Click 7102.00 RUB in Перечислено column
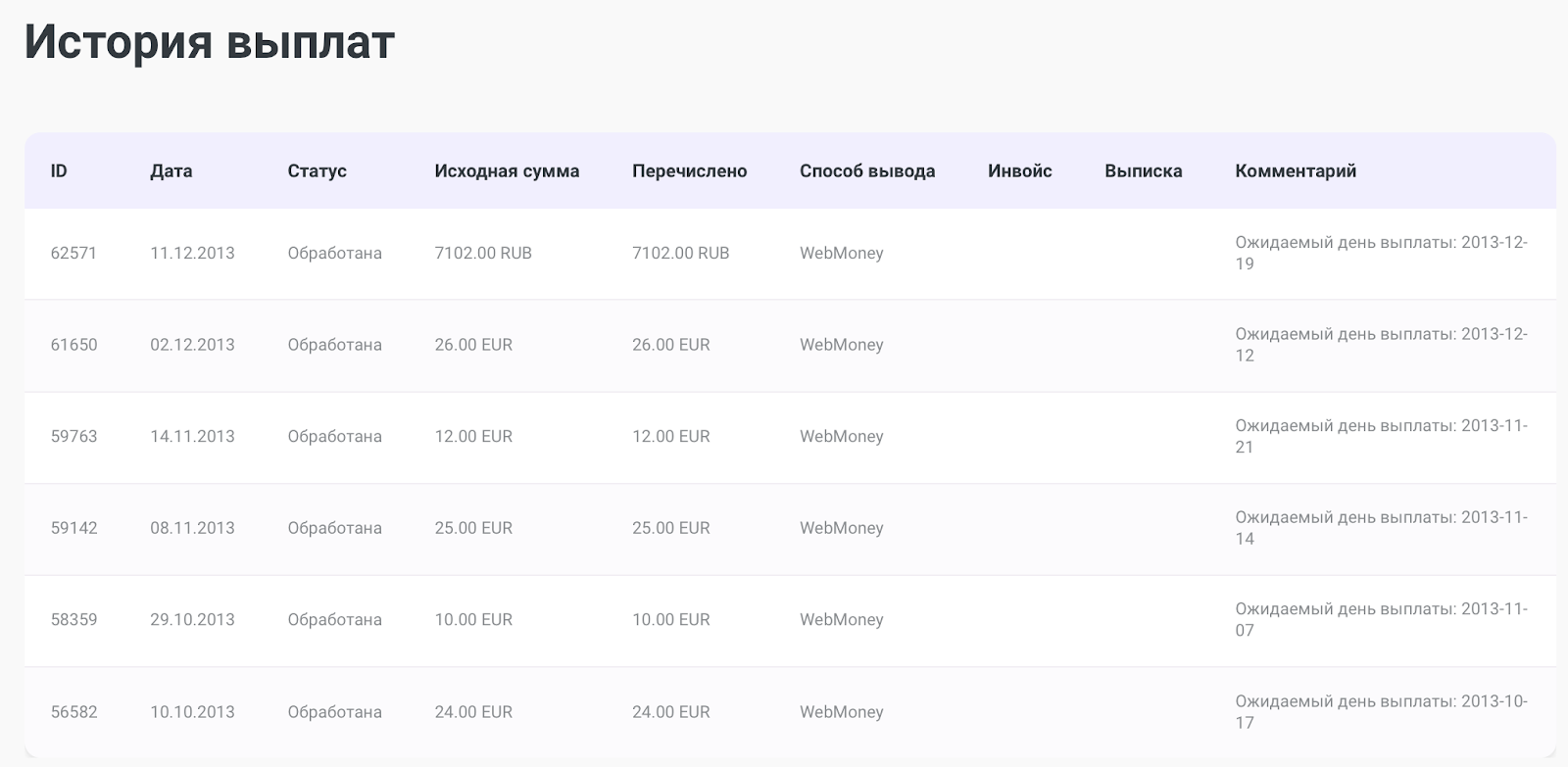1568x767 pixels. pyautogui.click(x=681, y=253)
